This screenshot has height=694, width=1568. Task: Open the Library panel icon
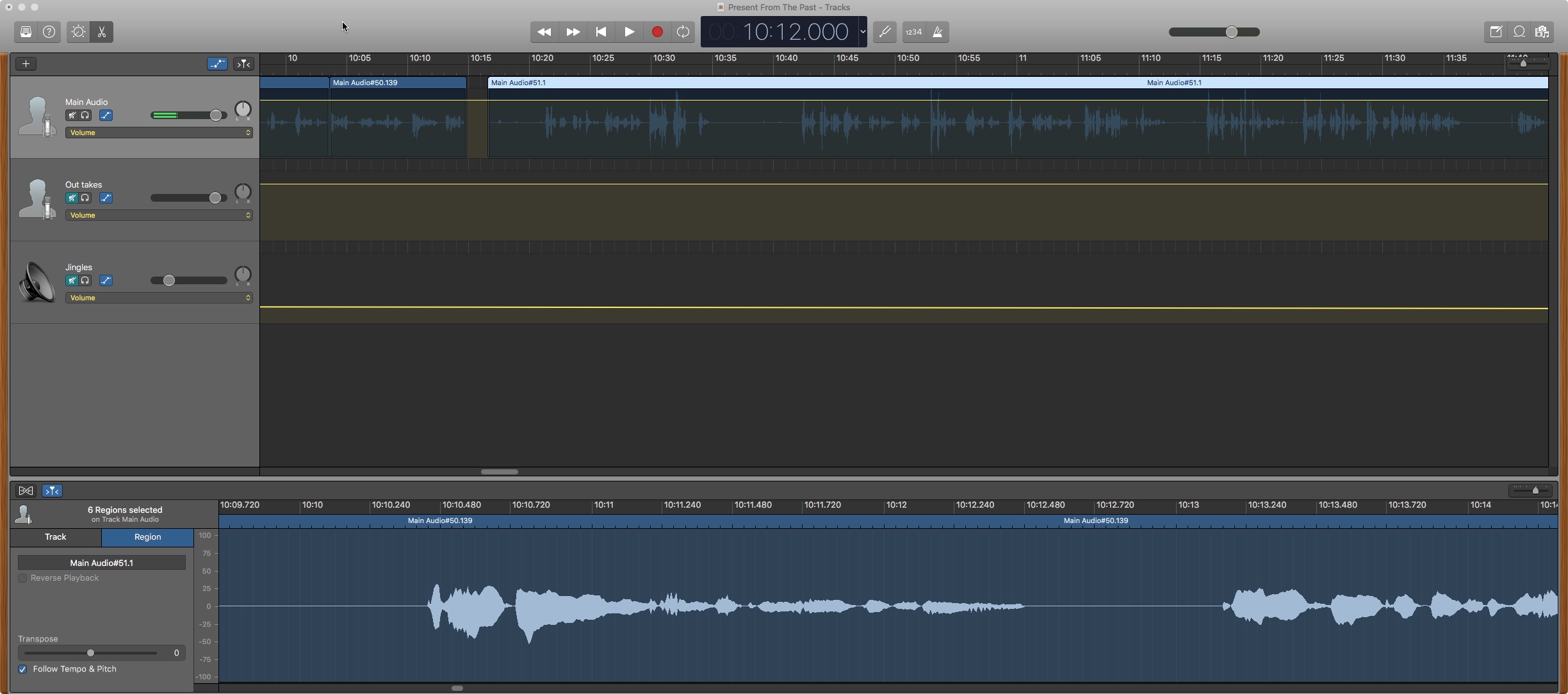[x=26, y=32]
